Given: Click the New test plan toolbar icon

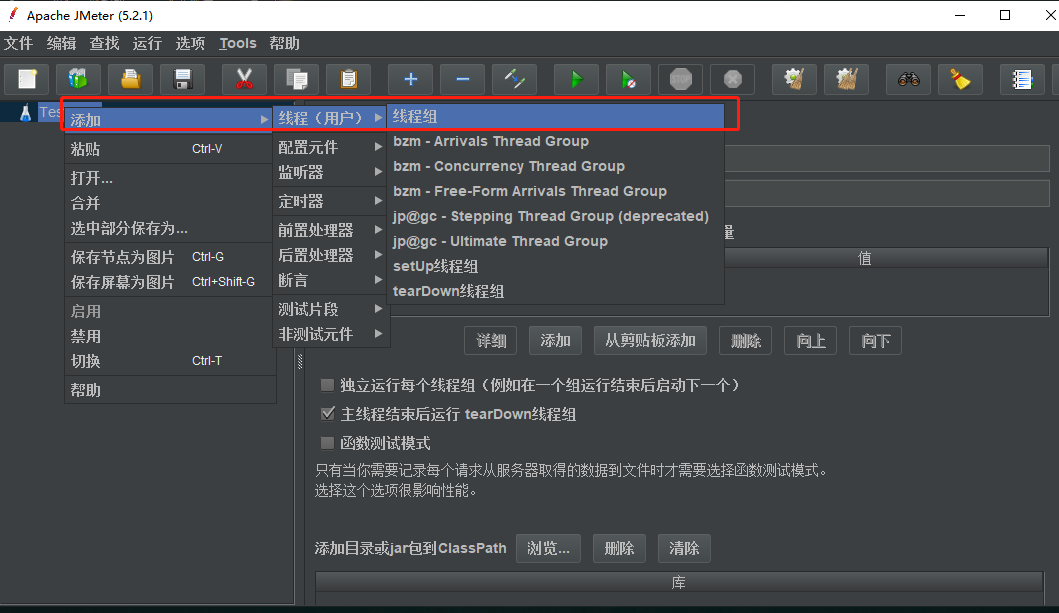Looking at the screenshot, I should (27, 79).
